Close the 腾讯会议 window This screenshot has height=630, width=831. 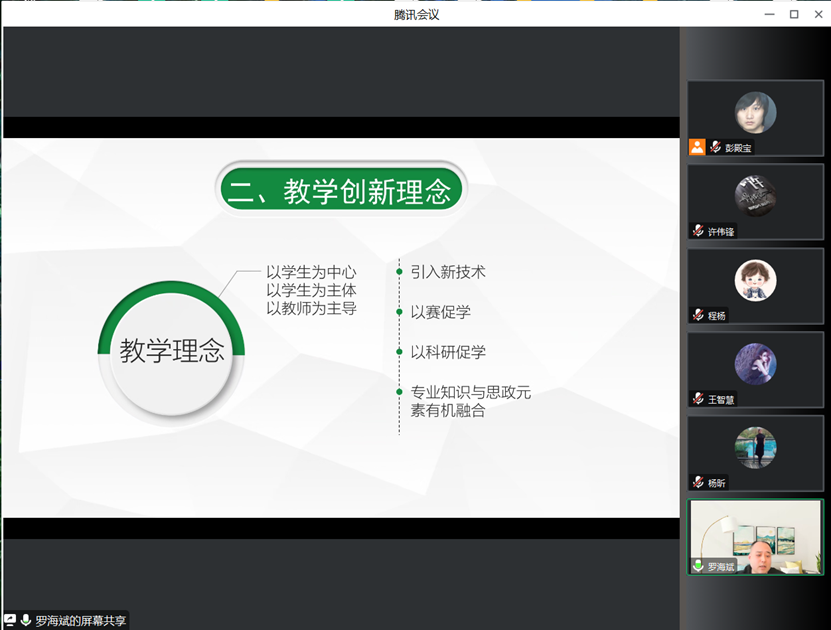click(x=818, y=14)
